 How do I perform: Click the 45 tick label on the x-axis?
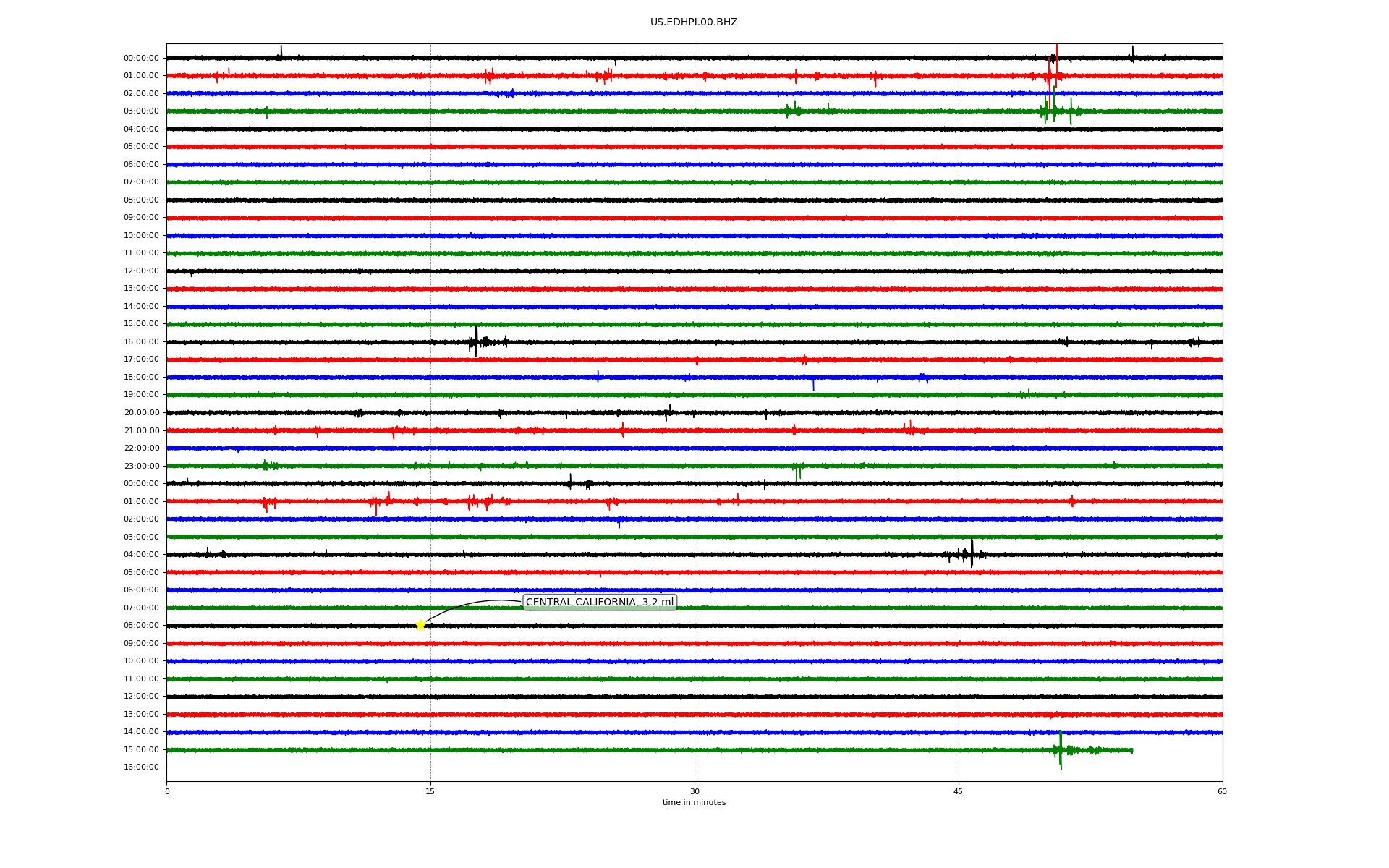[958, 791]
